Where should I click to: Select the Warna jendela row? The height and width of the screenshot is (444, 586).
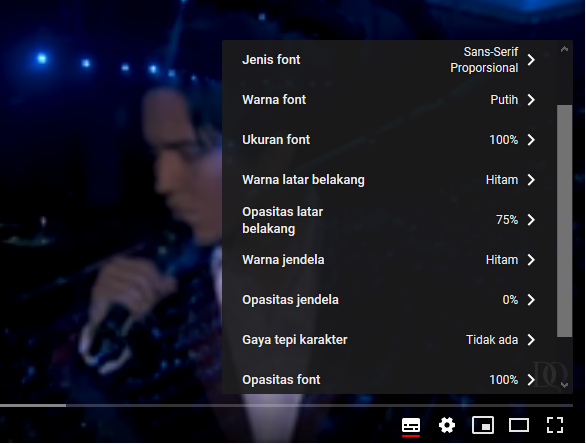coord(389,260)
